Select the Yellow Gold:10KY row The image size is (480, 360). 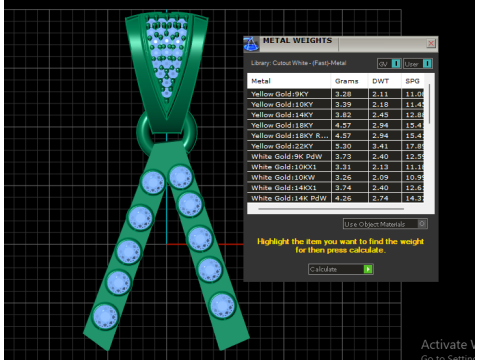[x=336, y=104]
